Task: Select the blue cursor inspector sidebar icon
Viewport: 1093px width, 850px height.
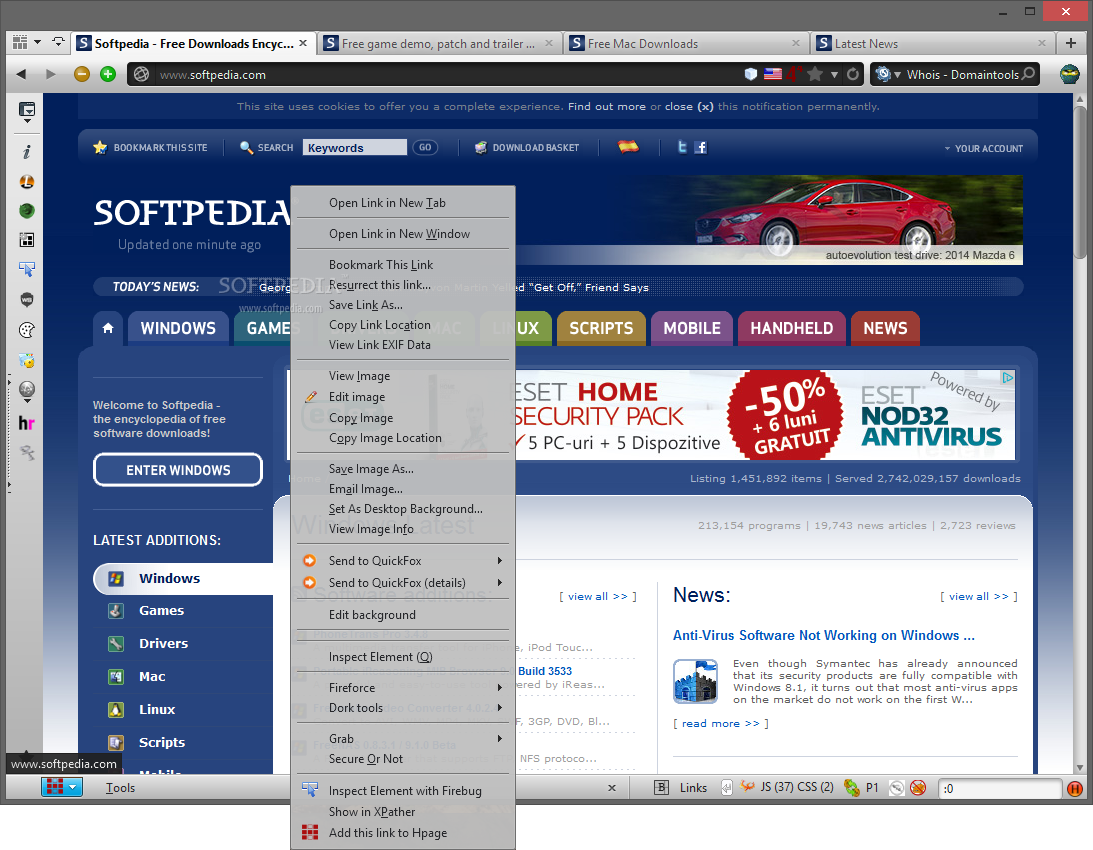Action: [x=26, y=269]
